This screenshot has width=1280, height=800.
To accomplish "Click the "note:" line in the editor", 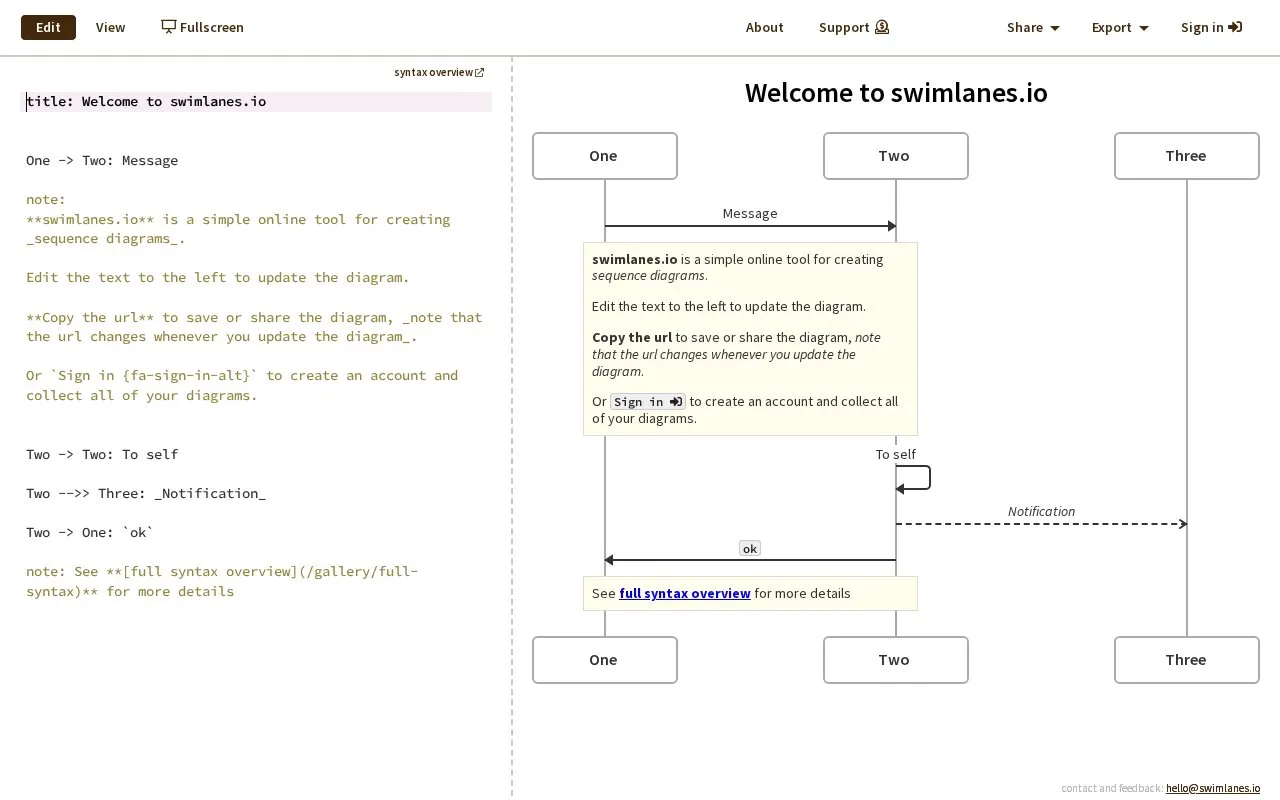I will coord(46,199).
